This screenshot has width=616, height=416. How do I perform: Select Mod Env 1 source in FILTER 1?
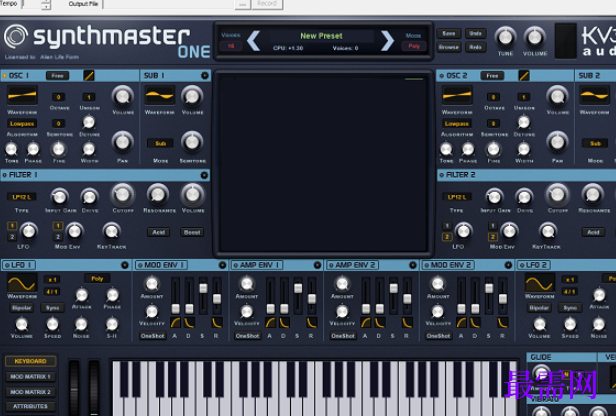tap(58, 225)
